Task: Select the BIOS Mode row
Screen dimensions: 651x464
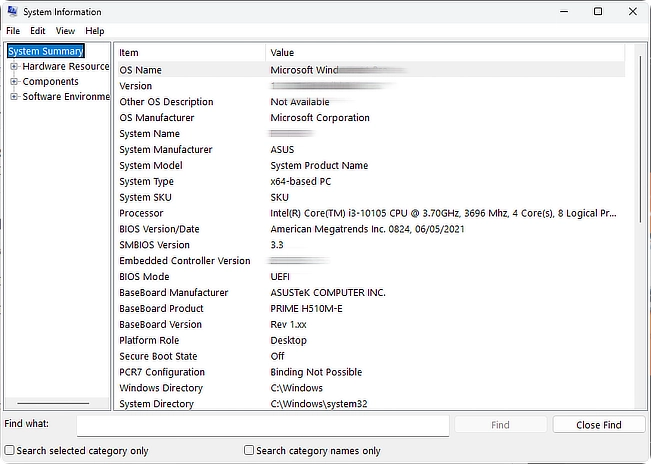Action: click(x=371, y=276)
